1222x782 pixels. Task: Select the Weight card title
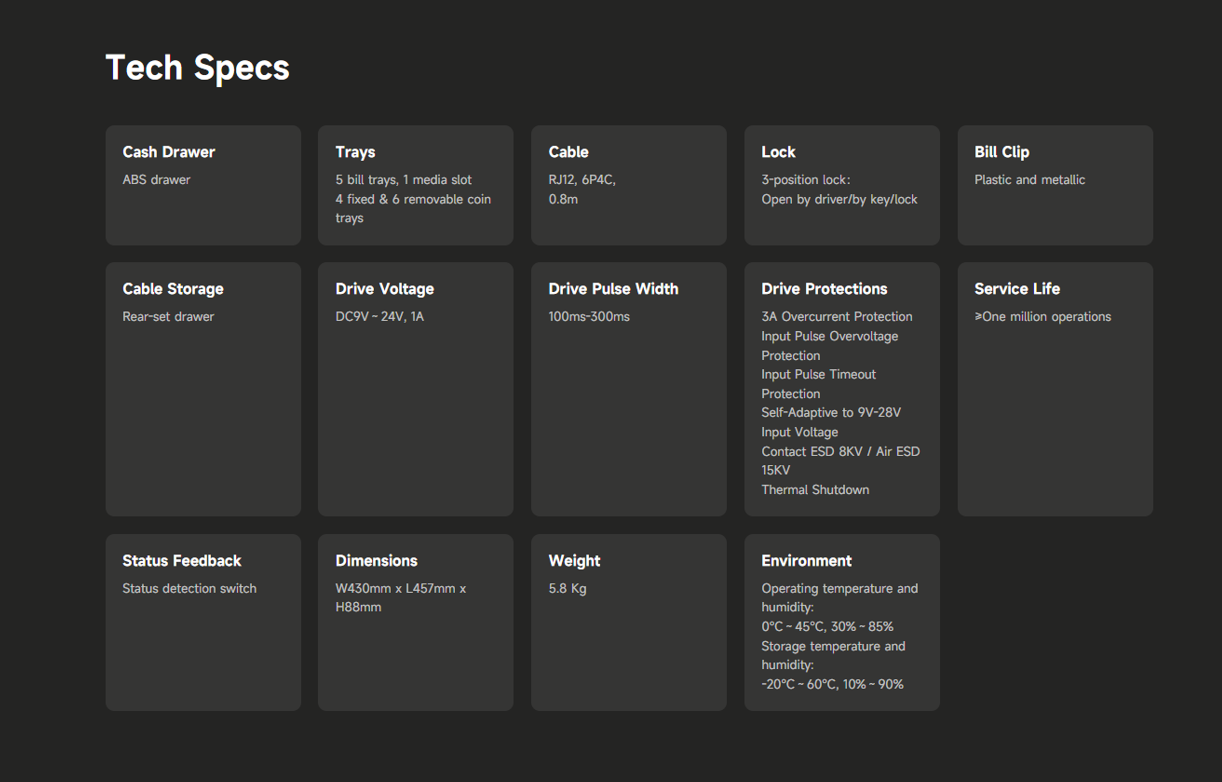click(574, 561)
